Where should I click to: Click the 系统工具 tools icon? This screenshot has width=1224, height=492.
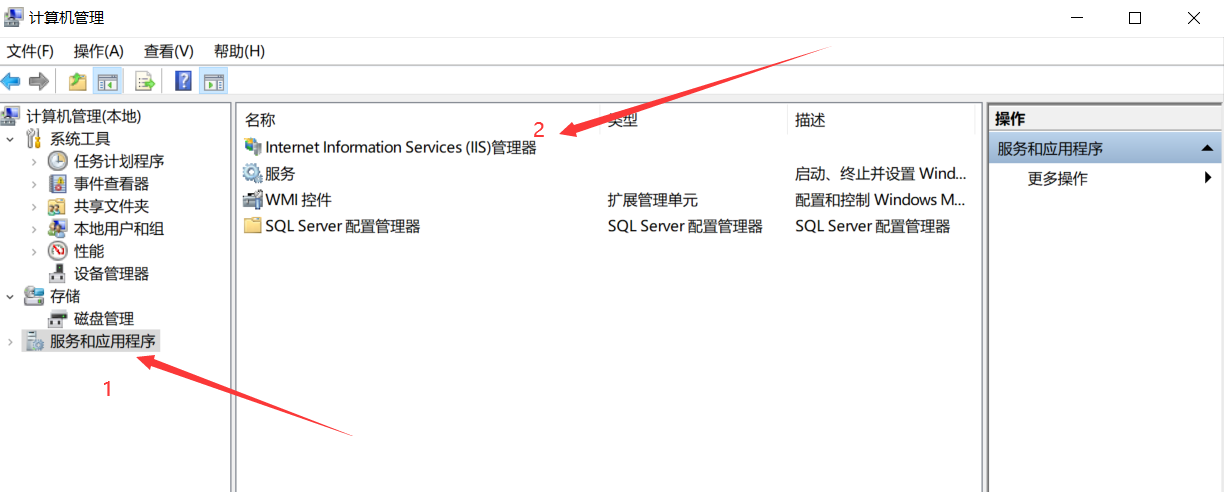pos(35,138)
